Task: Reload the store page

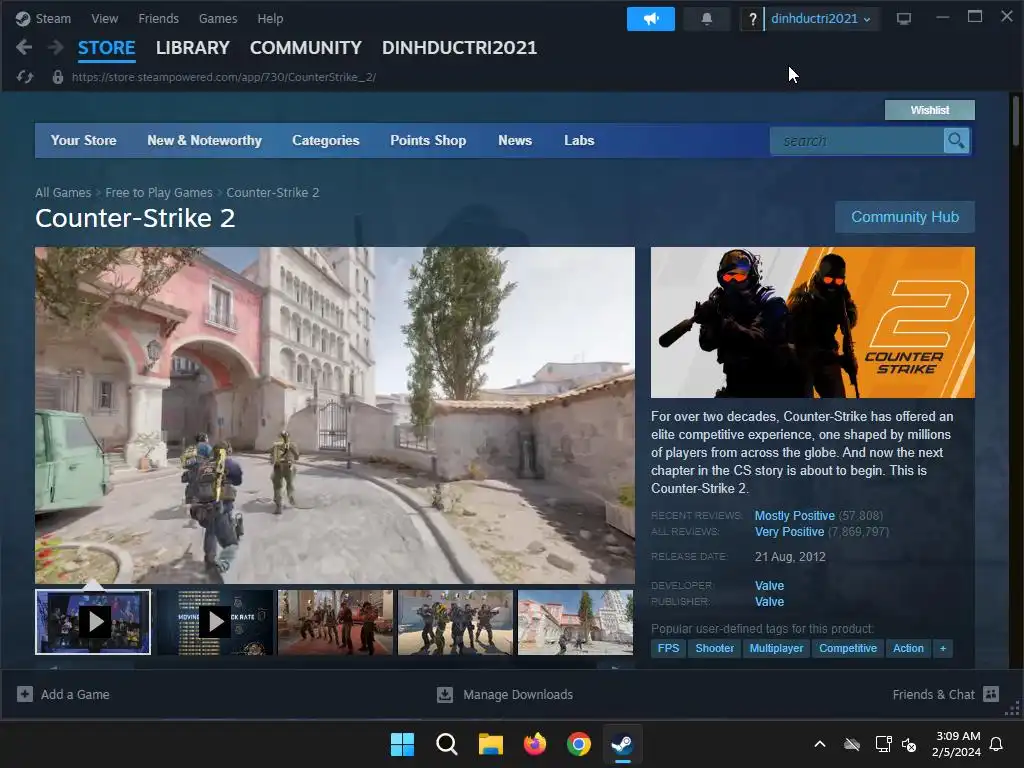Action: 25,77
